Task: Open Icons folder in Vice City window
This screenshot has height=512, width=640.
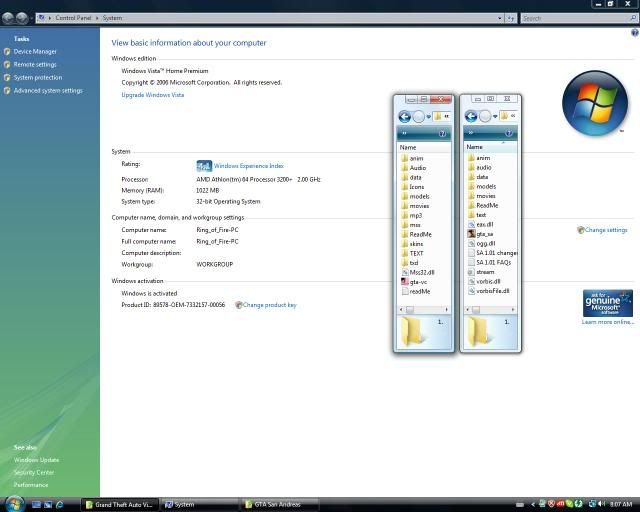Action: coord(413,187)
